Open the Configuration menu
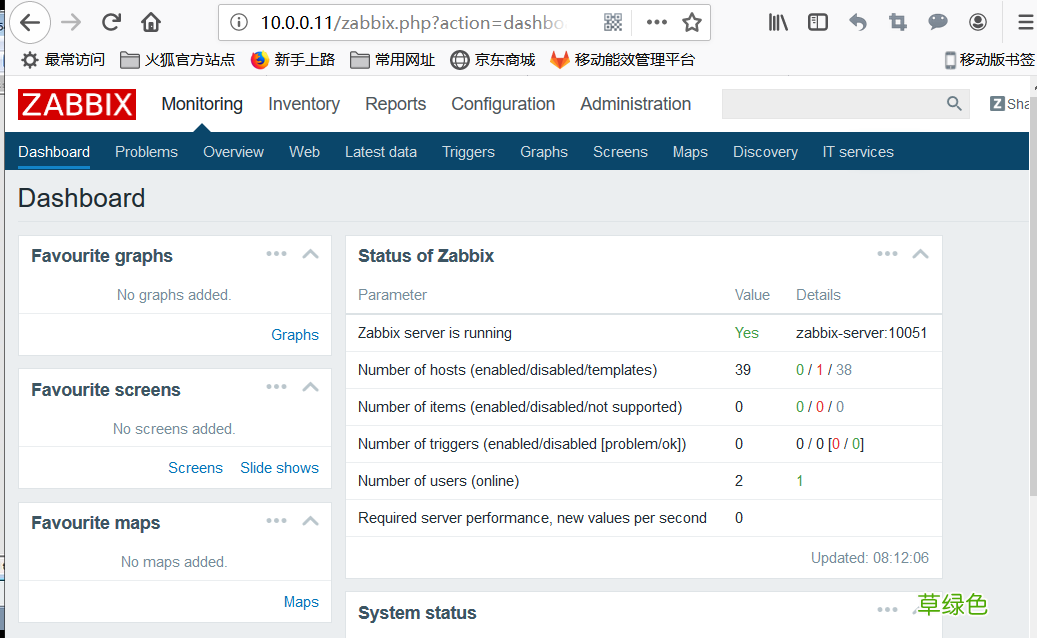This screenshot has width=1037, height=638. (x=503, y=104)
